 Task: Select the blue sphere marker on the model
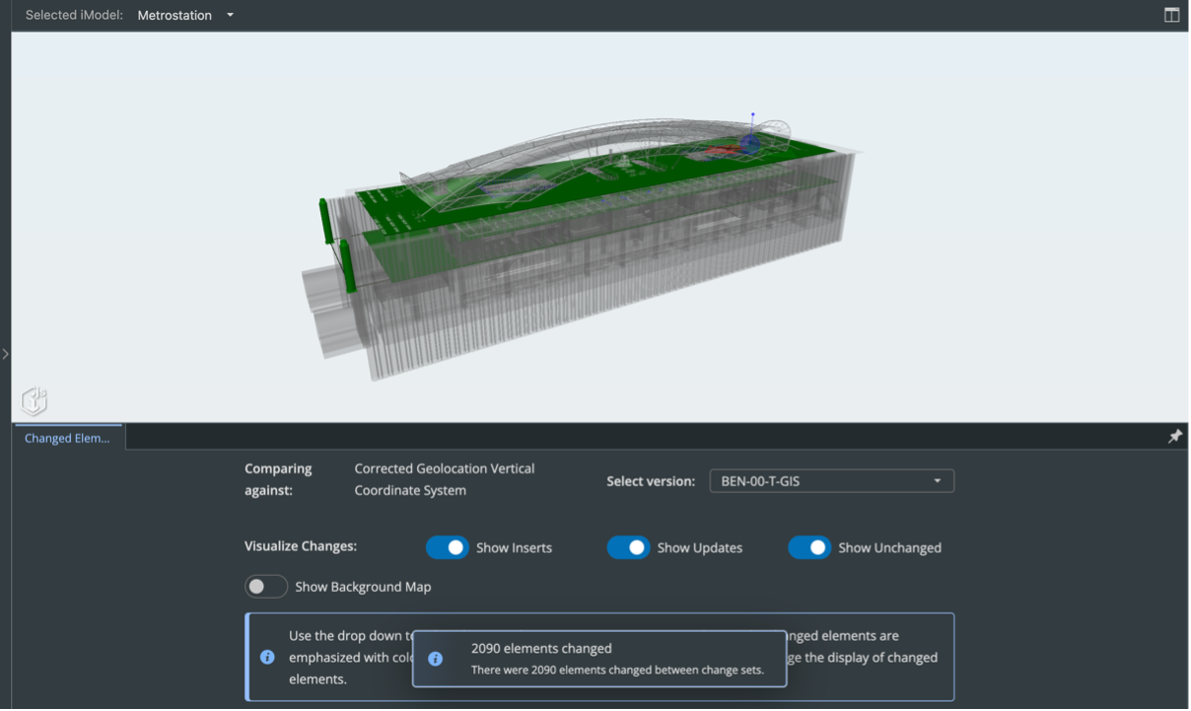coord(750,144)
